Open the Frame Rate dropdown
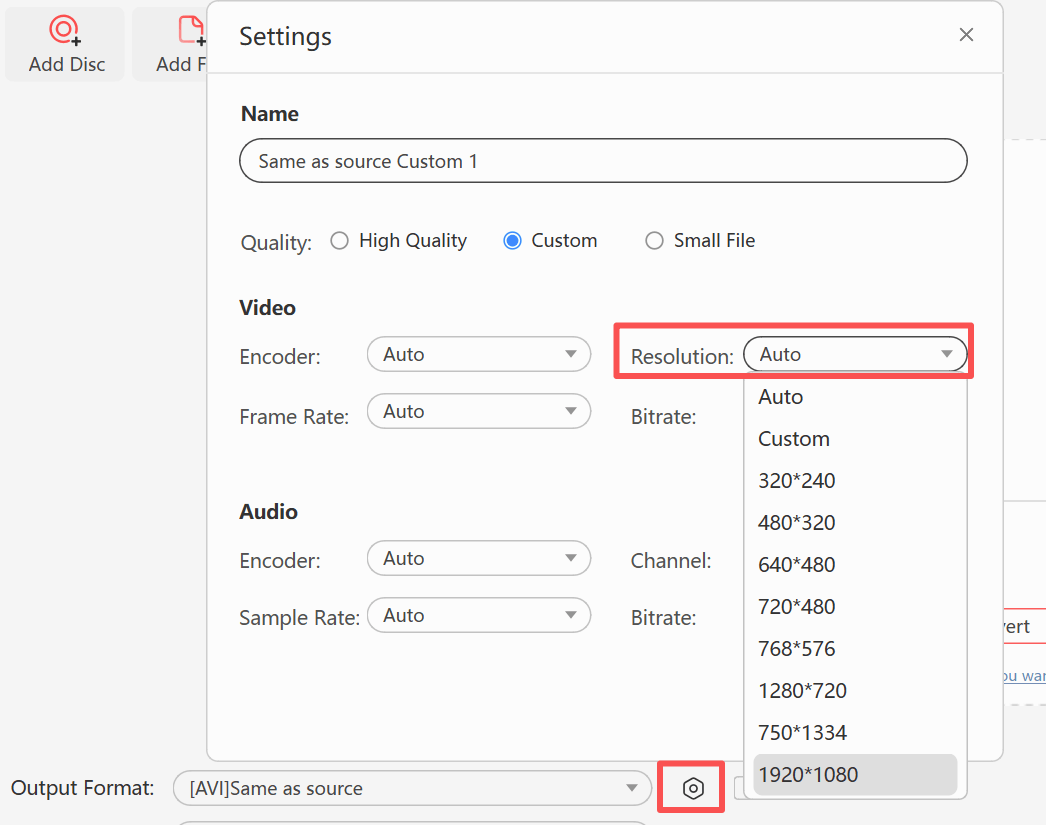The height and width of the screenshot is (825, 1046). 479,411
